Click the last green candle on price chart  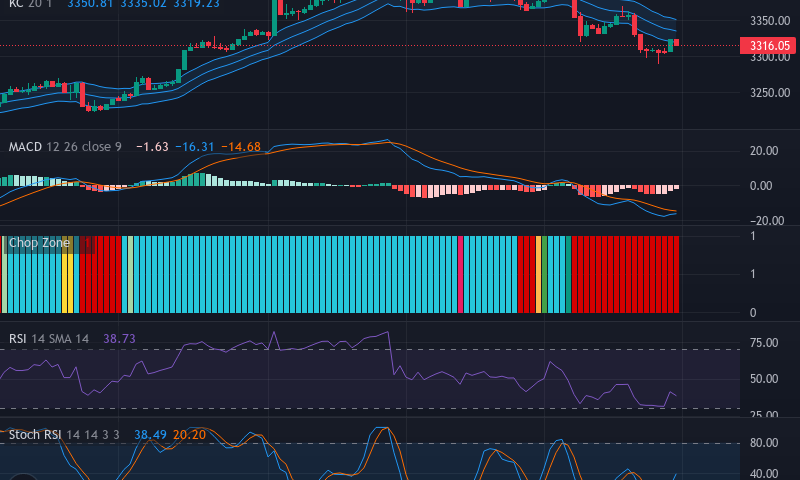[670, 45]
